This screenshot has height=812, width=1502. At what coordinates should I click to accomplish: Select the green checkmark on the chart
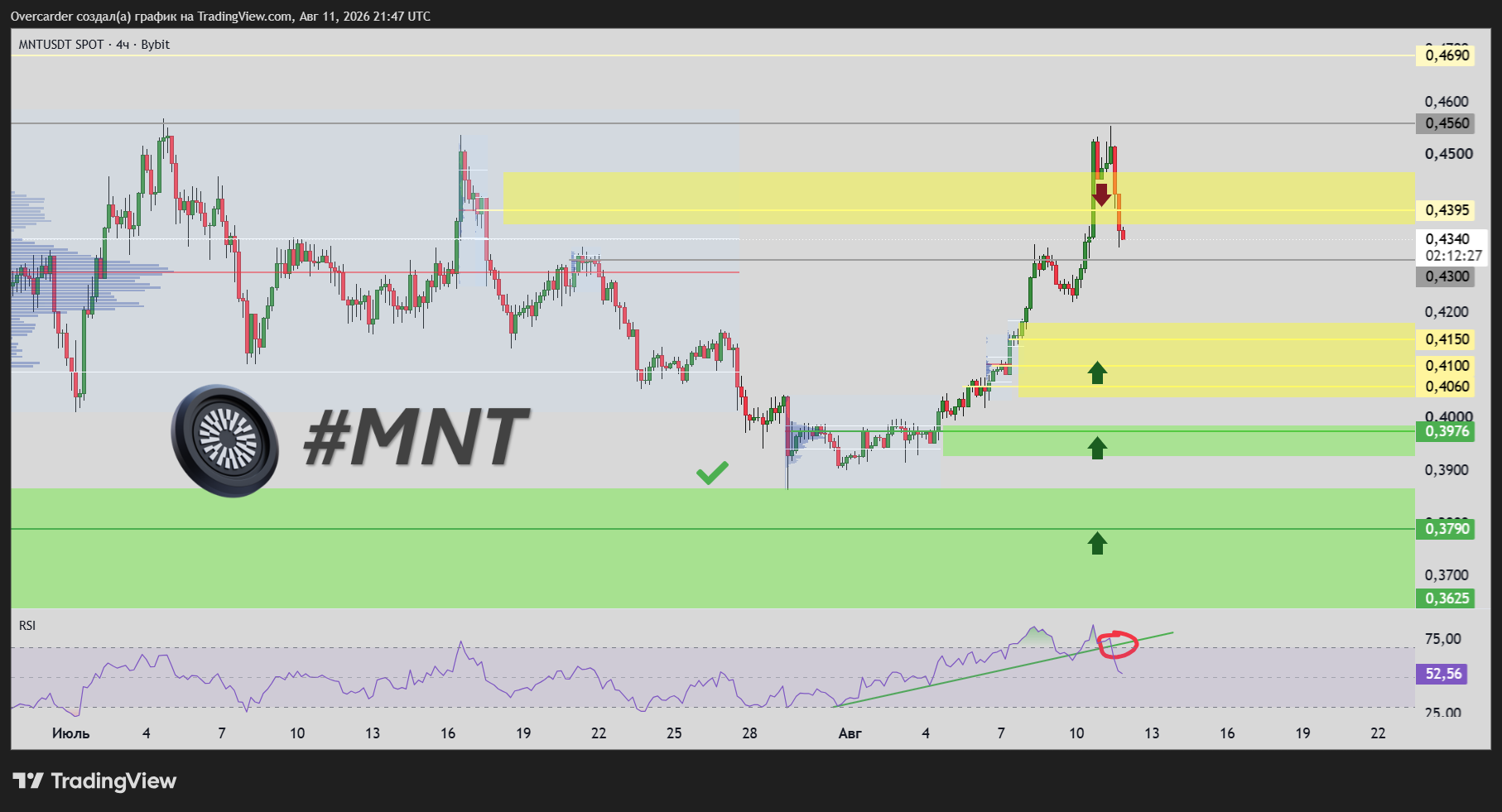(712, 473)
